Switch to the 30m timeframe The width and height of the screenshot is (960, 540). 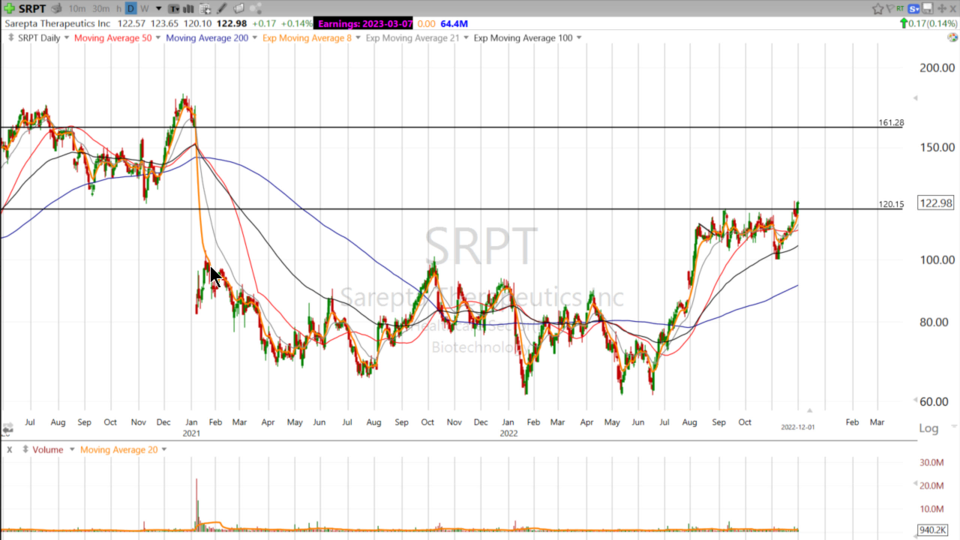coord(101,9)
